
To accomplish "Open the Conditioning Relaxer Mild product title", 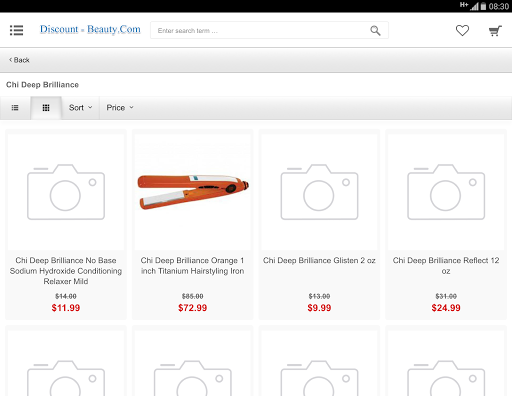I will [x=66, y=271].
